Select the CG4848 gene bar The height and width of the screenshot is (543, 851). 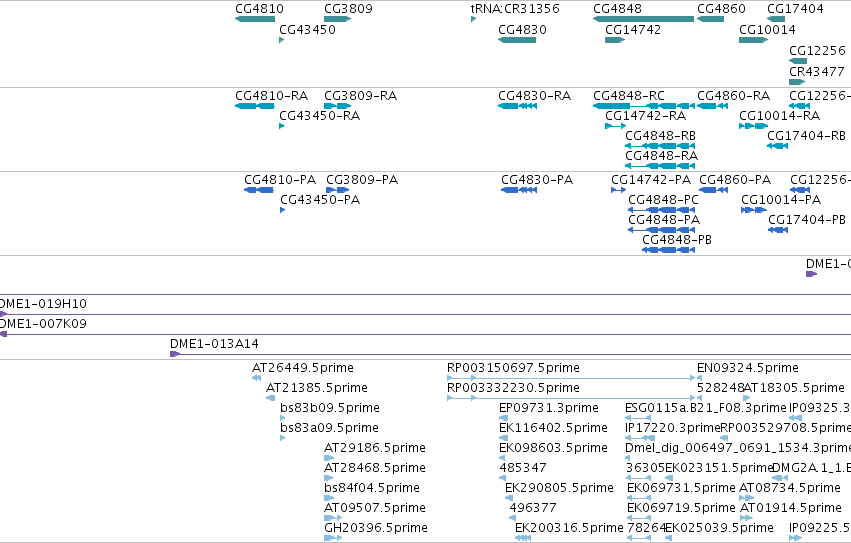click(644, 19)
